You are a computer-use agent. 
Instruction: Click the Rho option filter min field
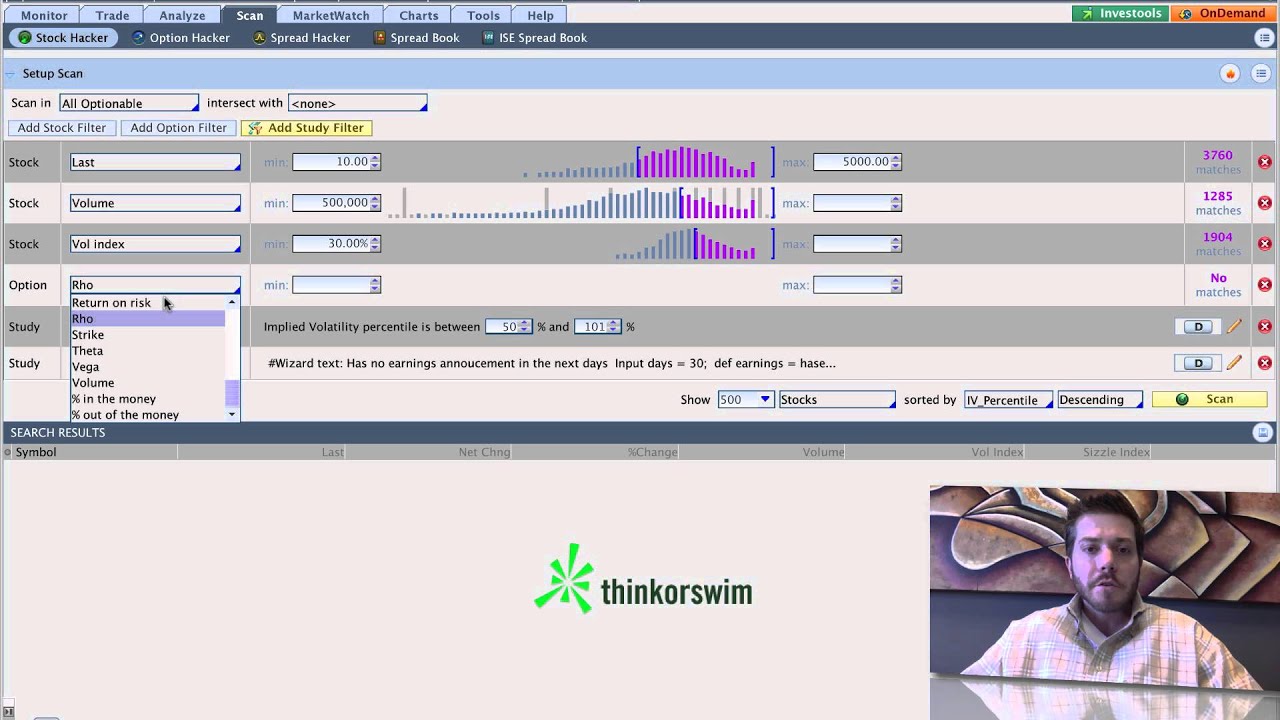coord(331,285)
